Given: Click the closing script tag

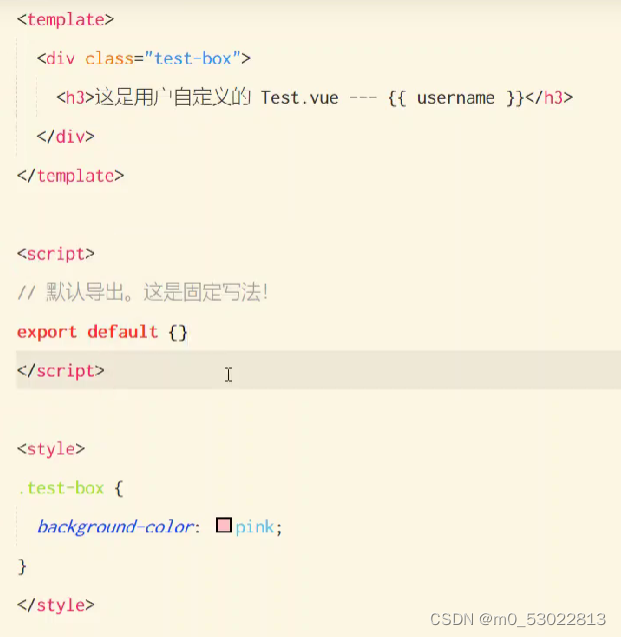Looking at the screenshot, I should pyautogui.click(x=61, y=370).
